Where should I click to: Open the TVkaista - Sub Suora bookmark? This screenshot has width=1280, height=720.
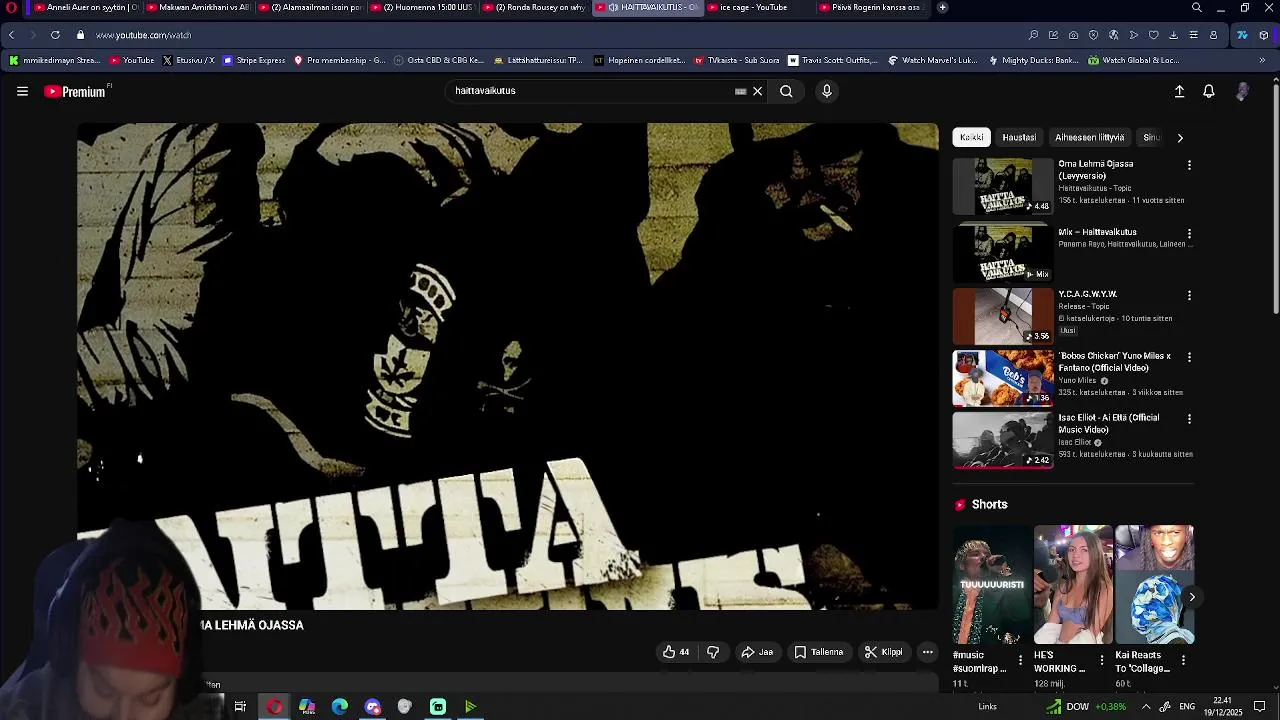tap(736, 60)
